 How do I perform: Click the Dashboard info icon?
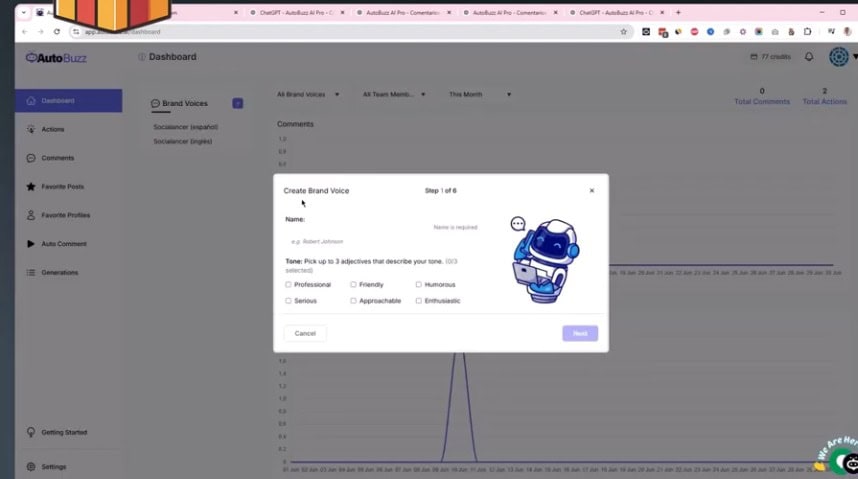142,57
